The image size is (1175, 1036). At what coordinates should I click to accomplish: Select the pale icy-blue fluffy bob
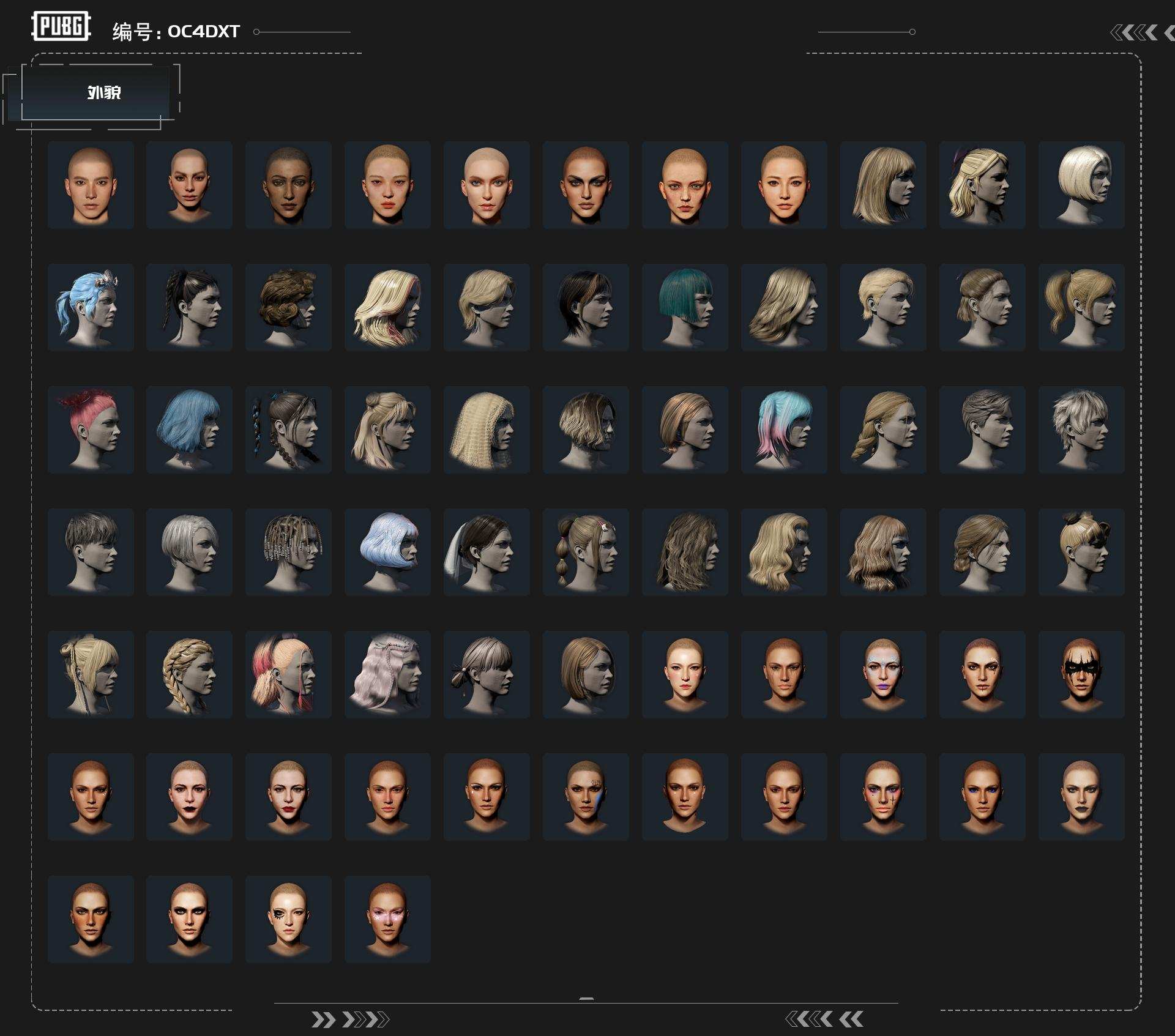pos(387,552)
